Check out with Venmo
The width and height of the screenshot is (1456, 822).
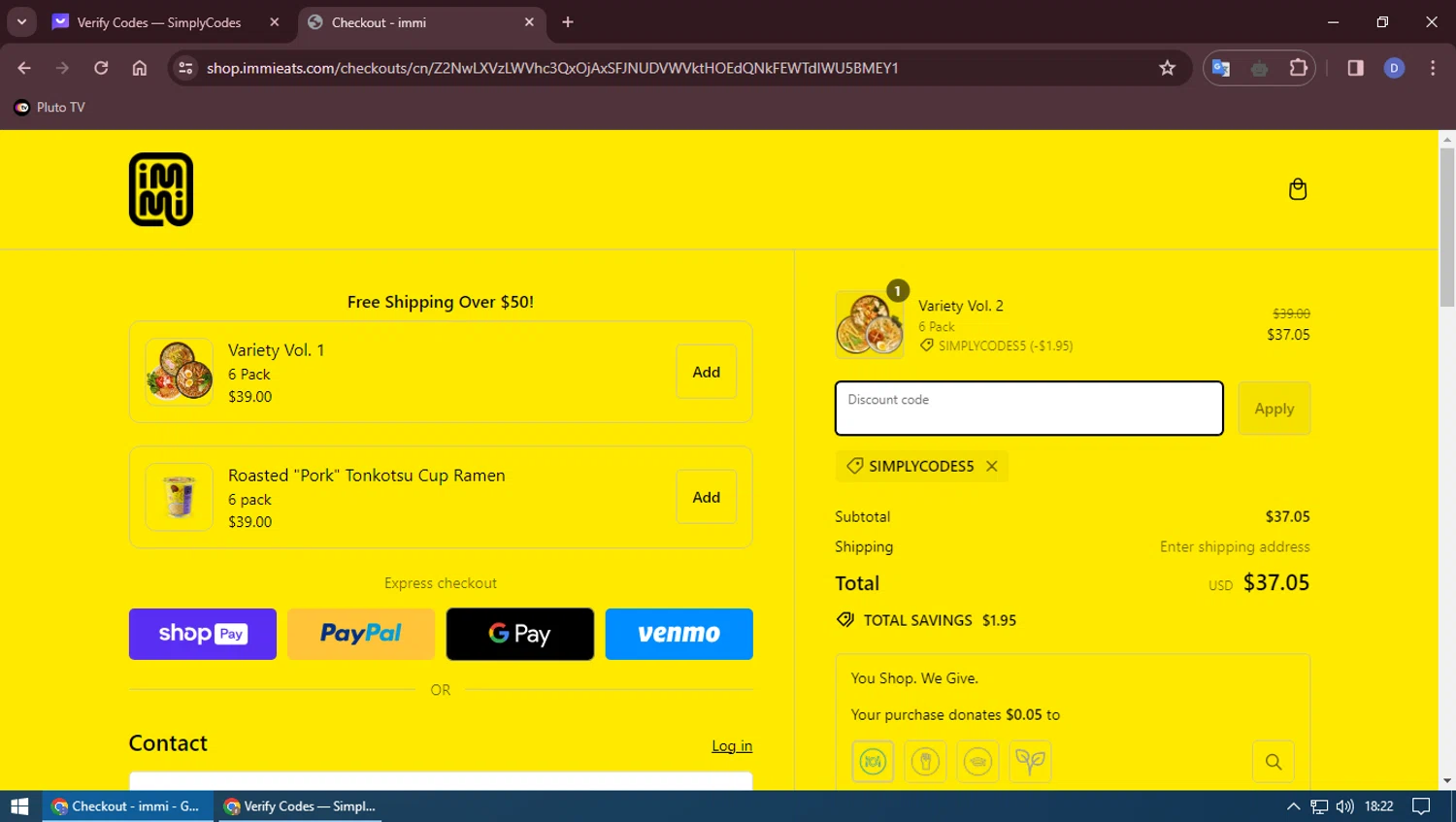(679, 634)
